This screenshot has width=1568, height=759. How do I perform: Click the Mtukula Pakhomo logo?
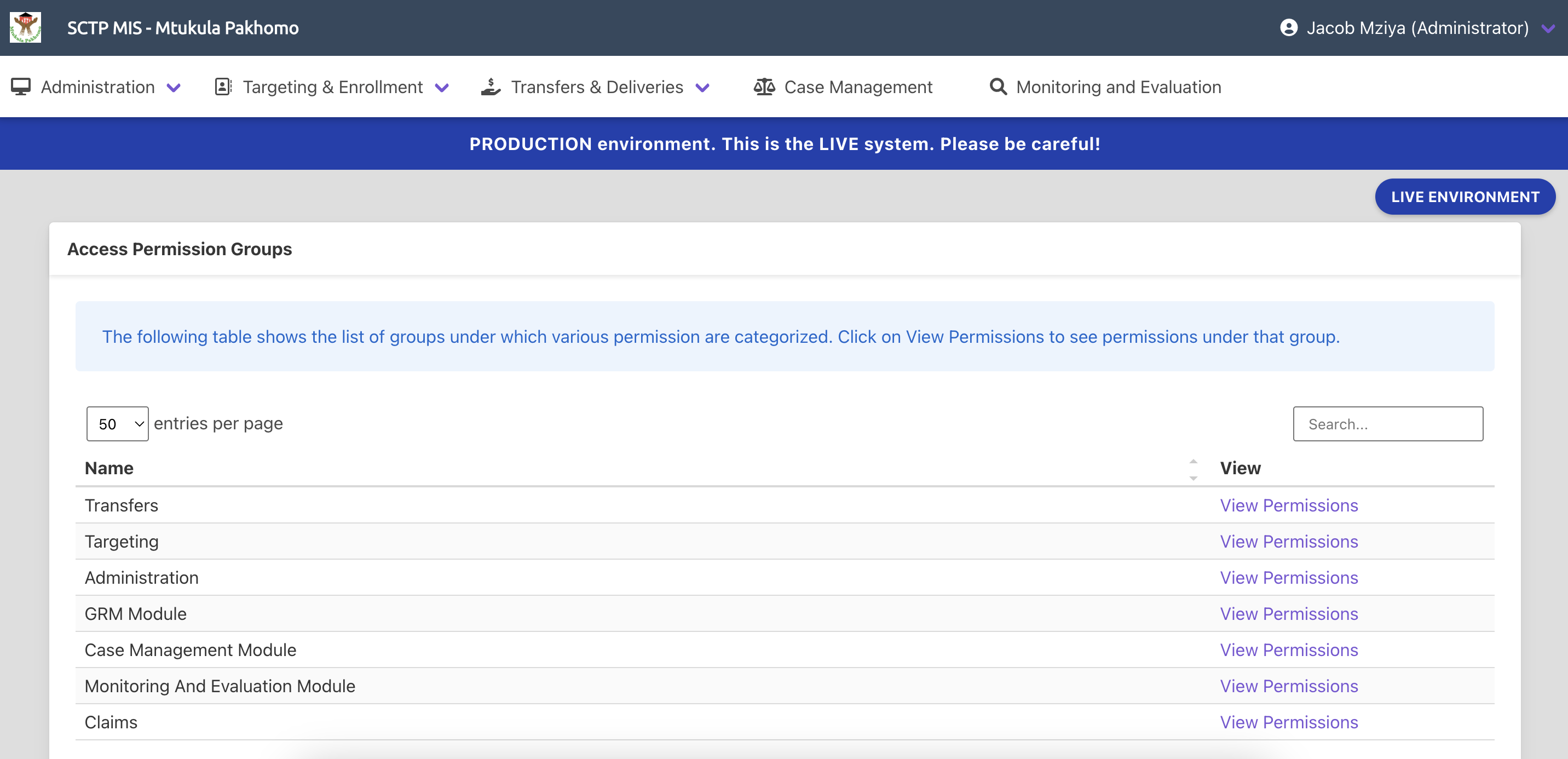(x=26, y=27)
